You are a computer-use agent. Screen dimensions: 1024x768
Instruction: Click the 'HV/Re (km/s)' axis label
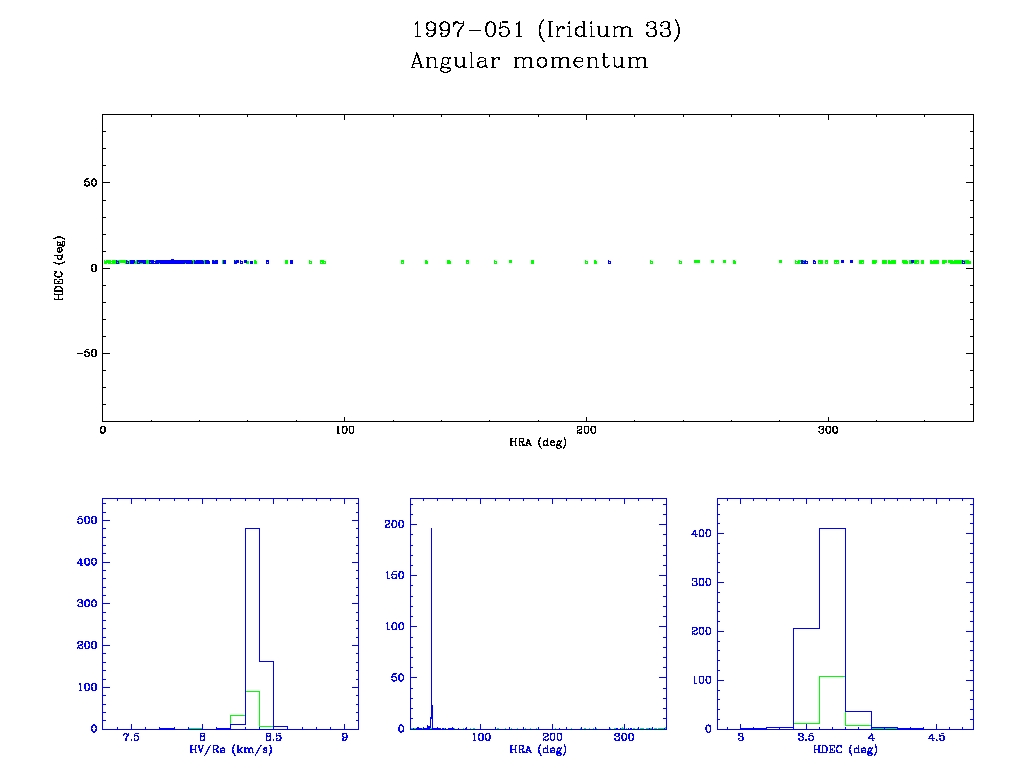(230, 750)
